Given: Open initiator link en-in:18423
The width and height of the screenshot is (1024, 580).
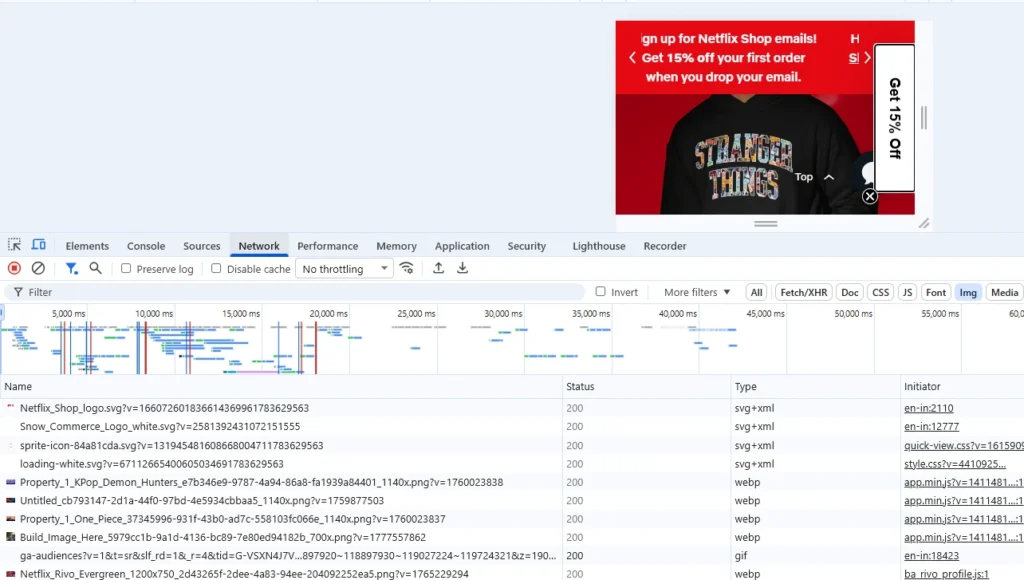Looking at the screenshot, I should 931,556.
